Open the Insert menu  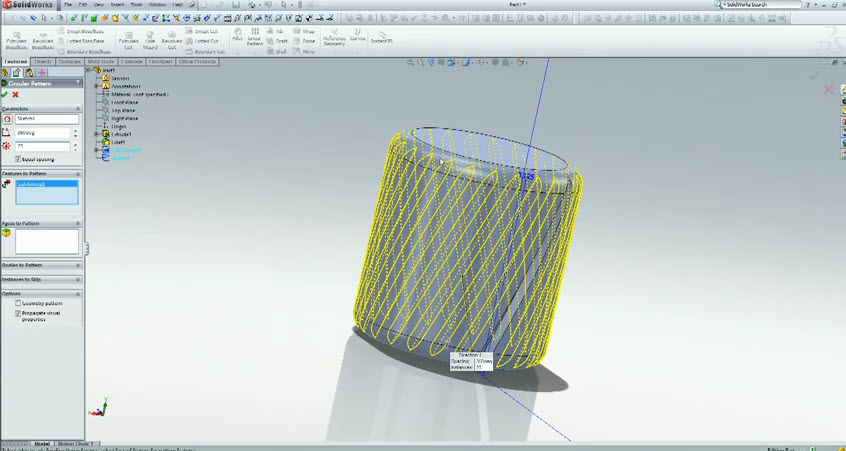click(x=117, y=4)
